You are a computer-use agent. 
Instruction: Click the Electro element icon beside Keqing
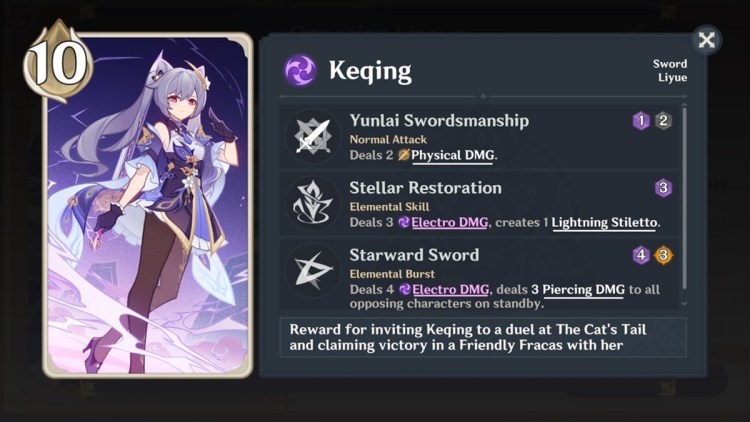point(300,70)
